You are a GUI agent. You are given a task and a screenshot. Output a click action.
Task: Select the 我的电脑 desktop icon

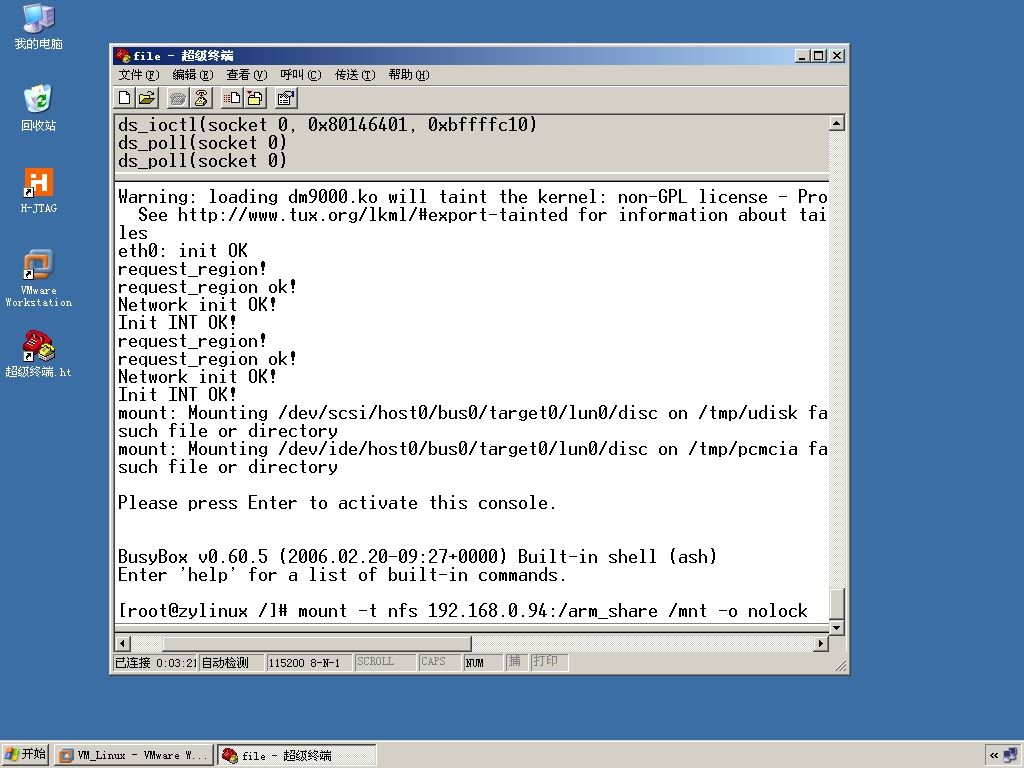pyautogui.click(x=39, y=26)
